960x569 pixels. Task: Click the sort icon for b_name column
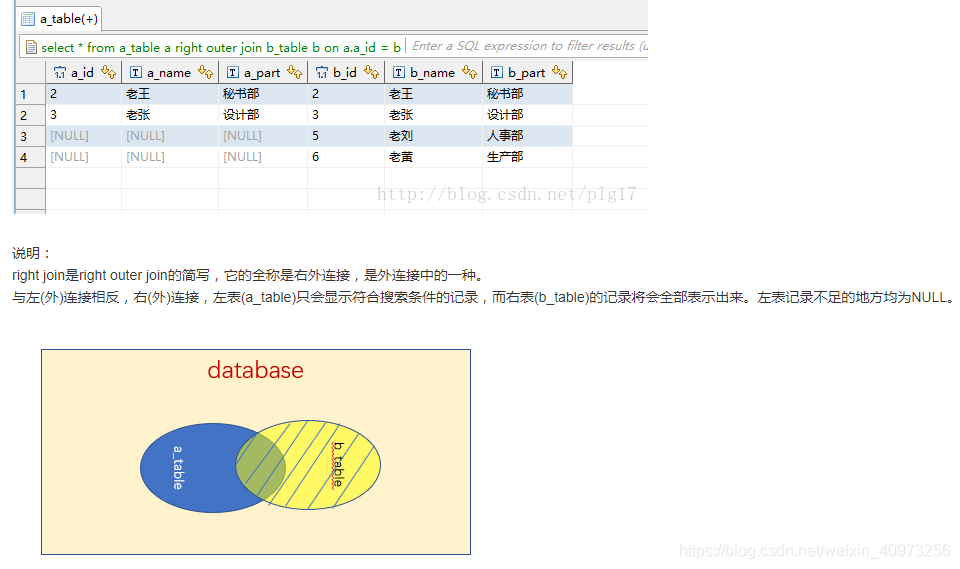pos(470,72)
